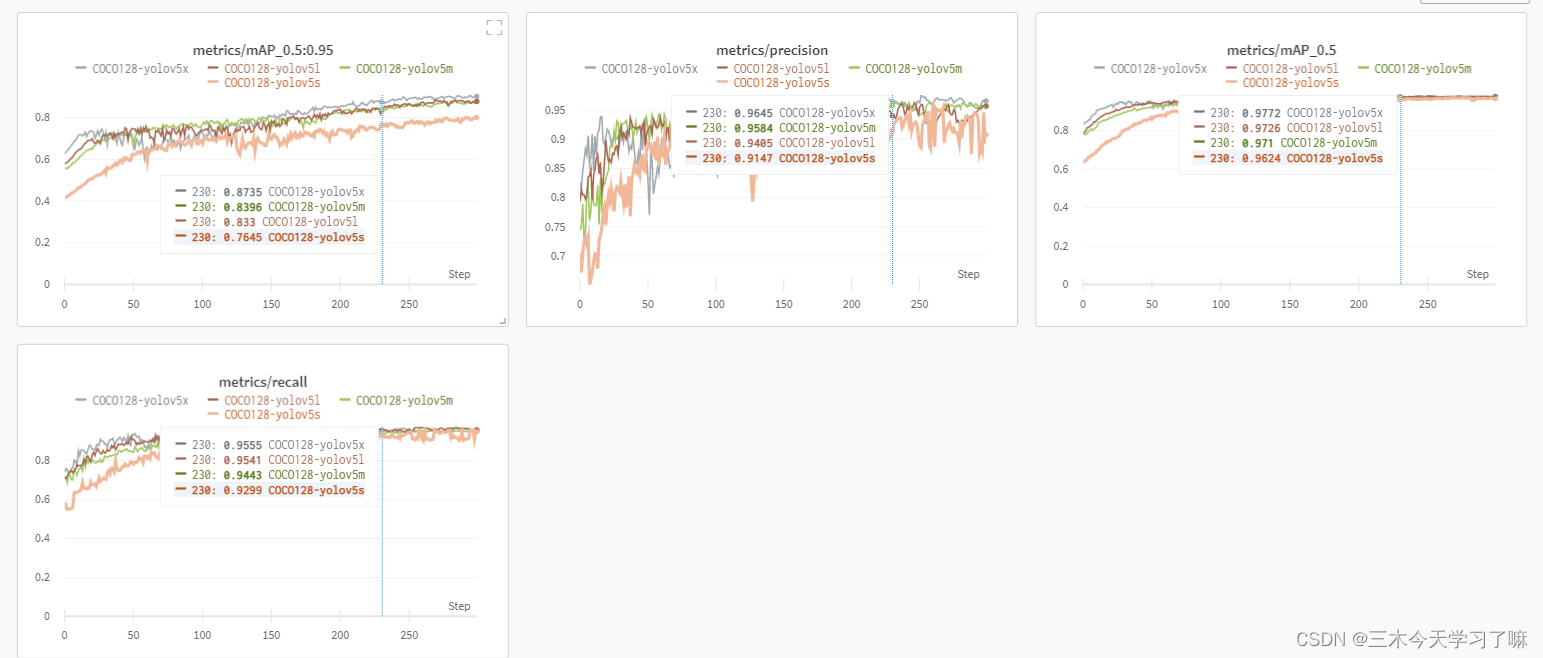The height and width of the screenshot is (658, 1543).
Task: Select COCO128-yolov5l legend entry in precision chart
Action: [x=772, y=69]
